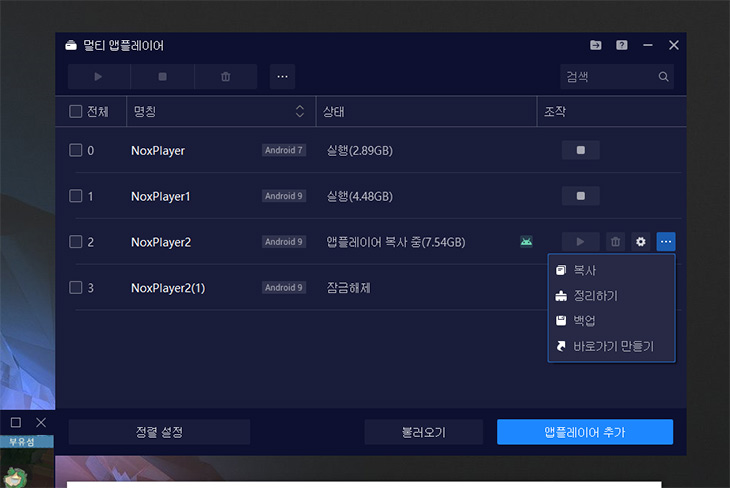Image resolution: width=730 pixels, height=488 pixels.
Task: Delete NoxPlayer2 using its trash icon
Action: coord(615,242)
